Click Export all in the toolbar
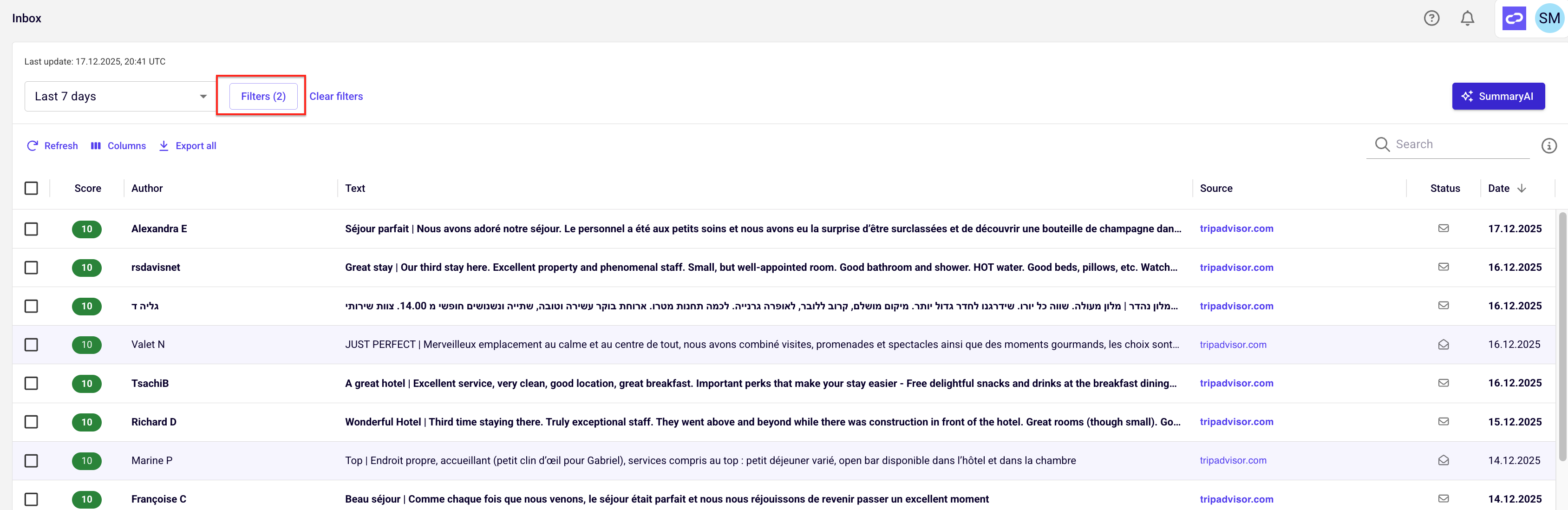Viewport: 1568px width, 510px height. [x=188, y=146]
